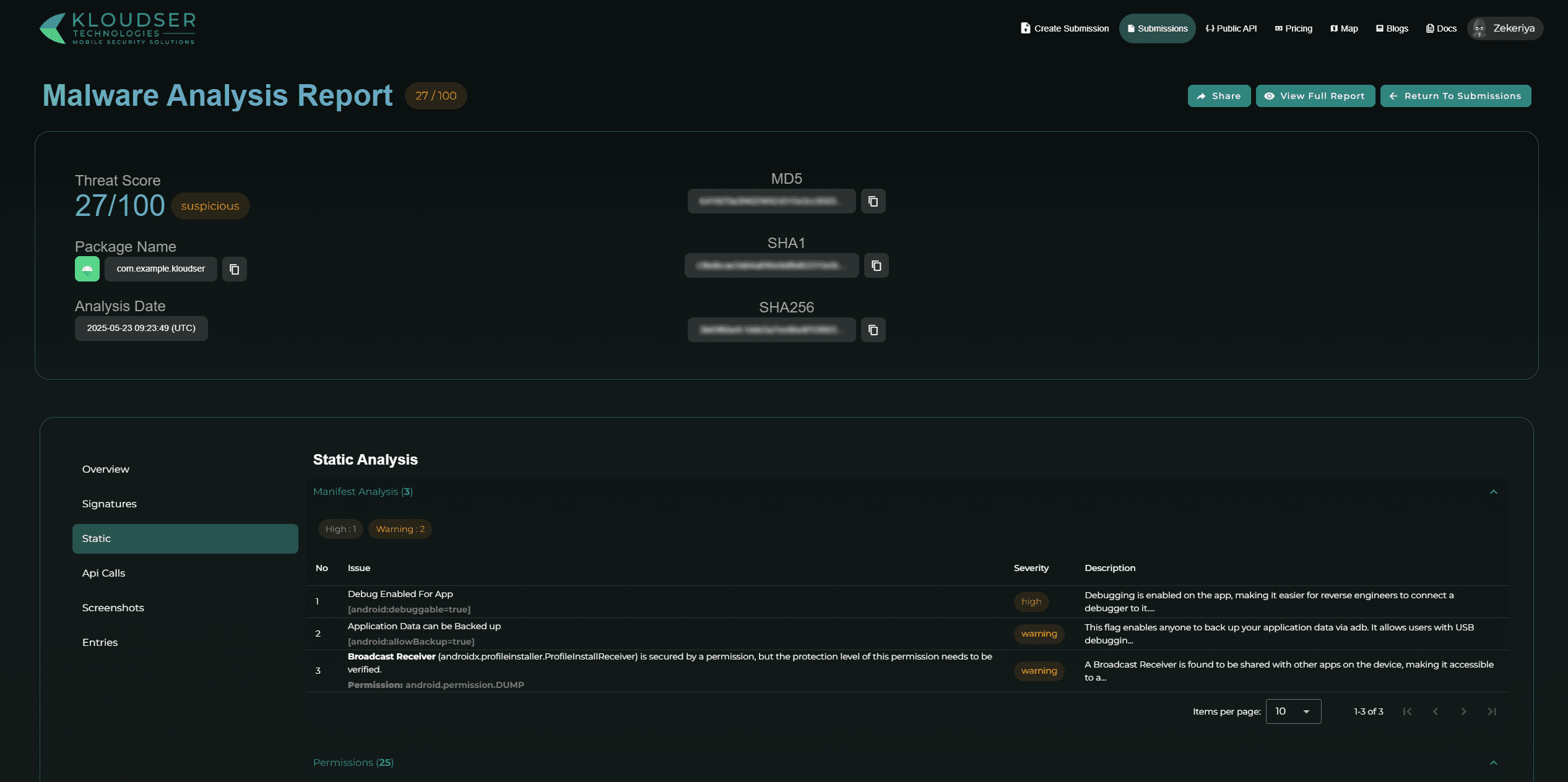Screen dimensions: 1568x782
Task: Click Return To Submissions button
Action: click(1455, 96)
